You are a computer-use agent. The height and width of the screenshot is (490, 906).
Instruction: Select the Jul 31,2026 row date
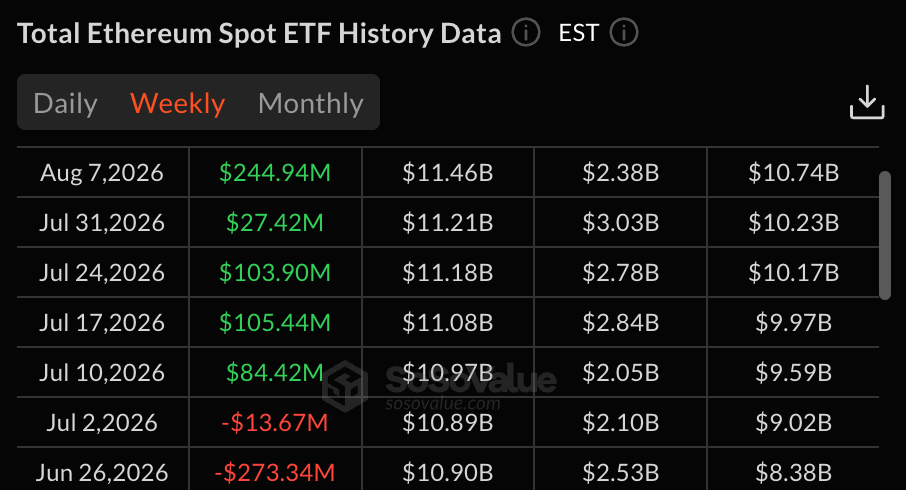coord(102,222)
